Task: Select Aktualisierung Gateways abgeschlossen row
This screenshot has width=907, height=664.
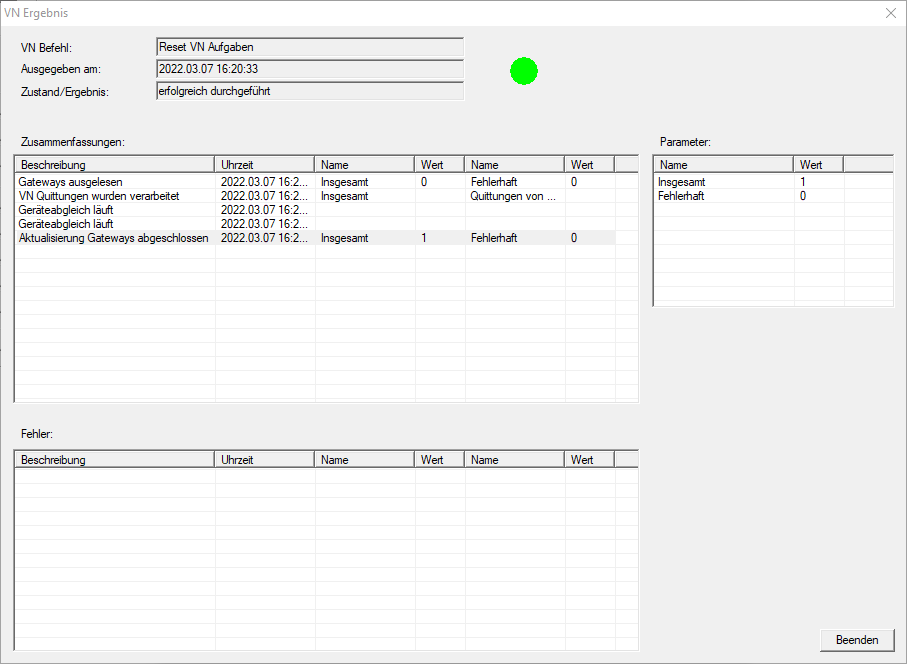Action: click(x=113, y=239)
